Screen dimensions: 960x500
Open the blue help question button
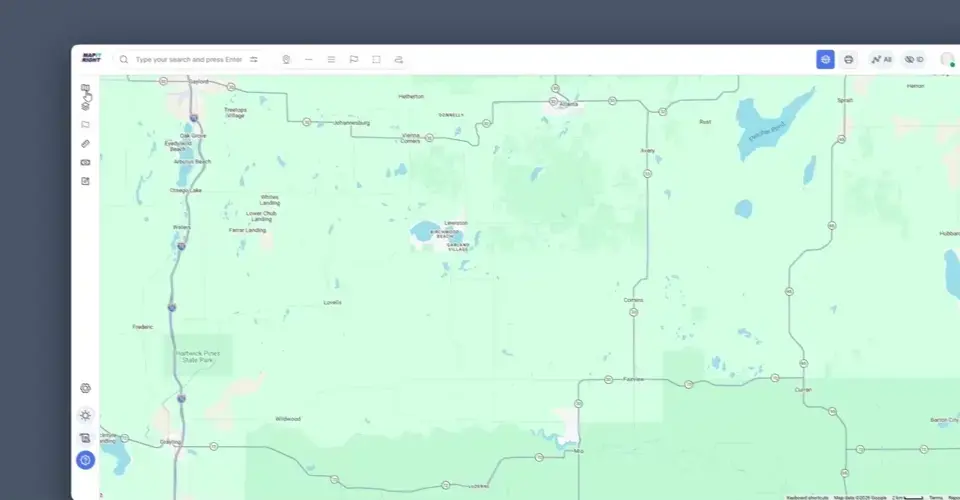(85, 460)
